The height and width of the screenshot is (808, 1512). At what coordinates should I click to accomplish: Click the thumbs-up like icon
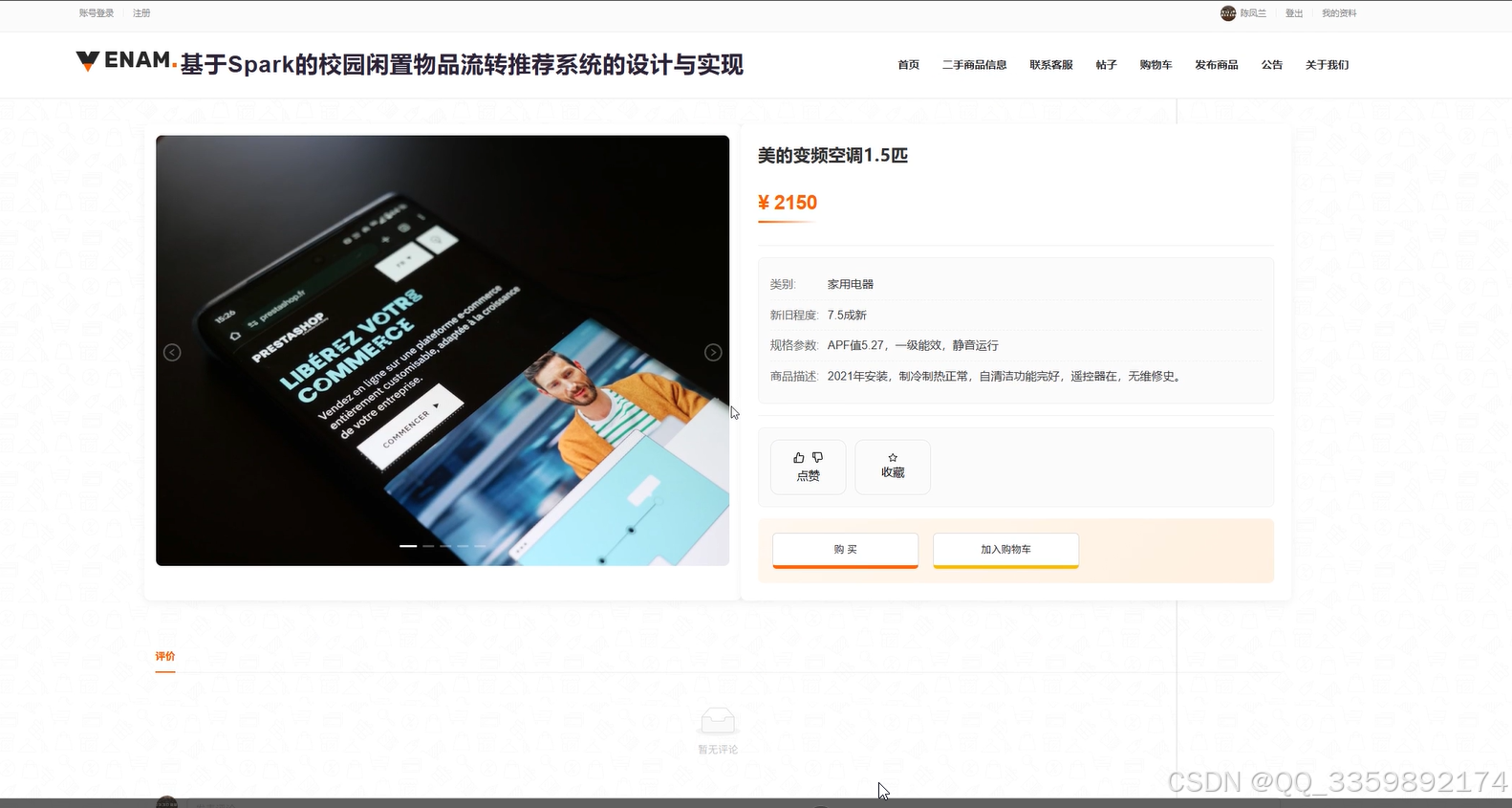(x=799, y=457)
